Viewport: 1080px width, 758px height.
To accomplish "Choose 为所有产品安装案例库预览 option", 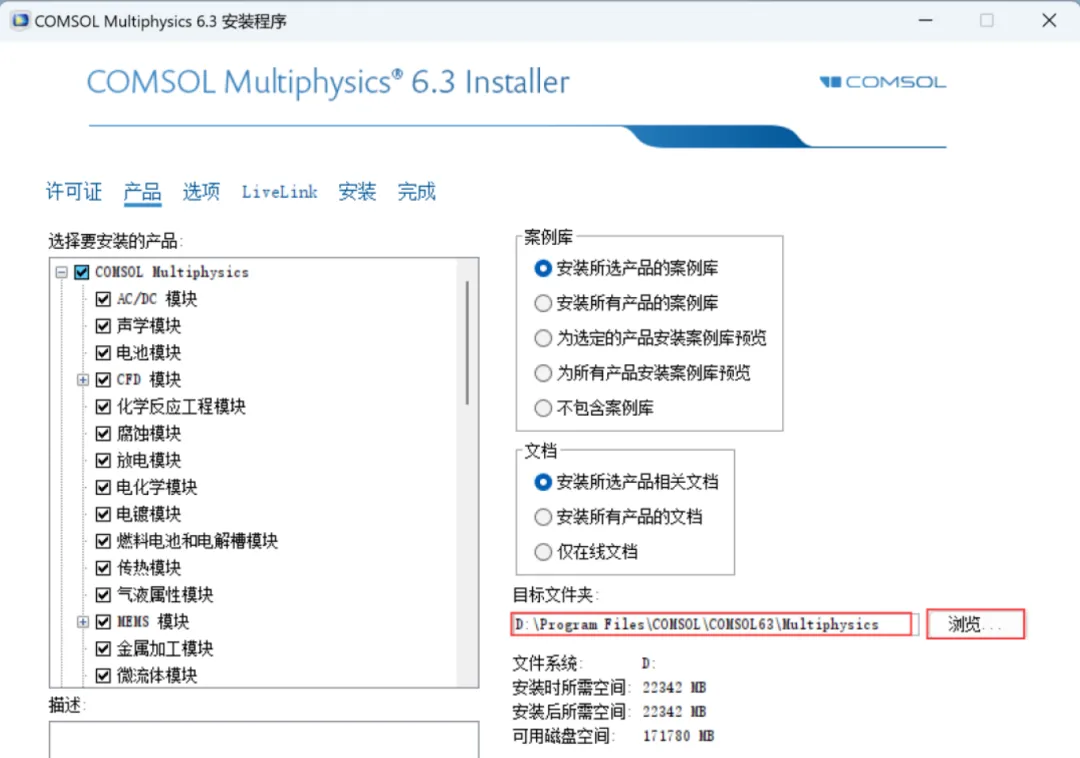I will pyautogui.click(x=543, y=373).
